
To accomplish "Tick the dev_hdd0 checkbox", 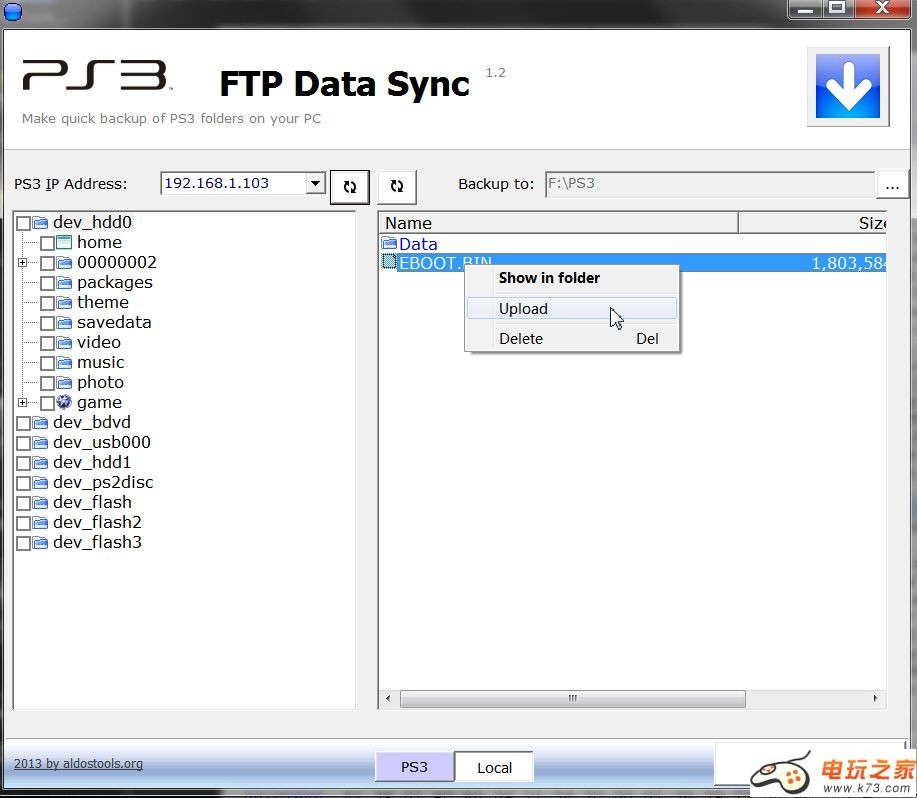I will coord(23,223).
